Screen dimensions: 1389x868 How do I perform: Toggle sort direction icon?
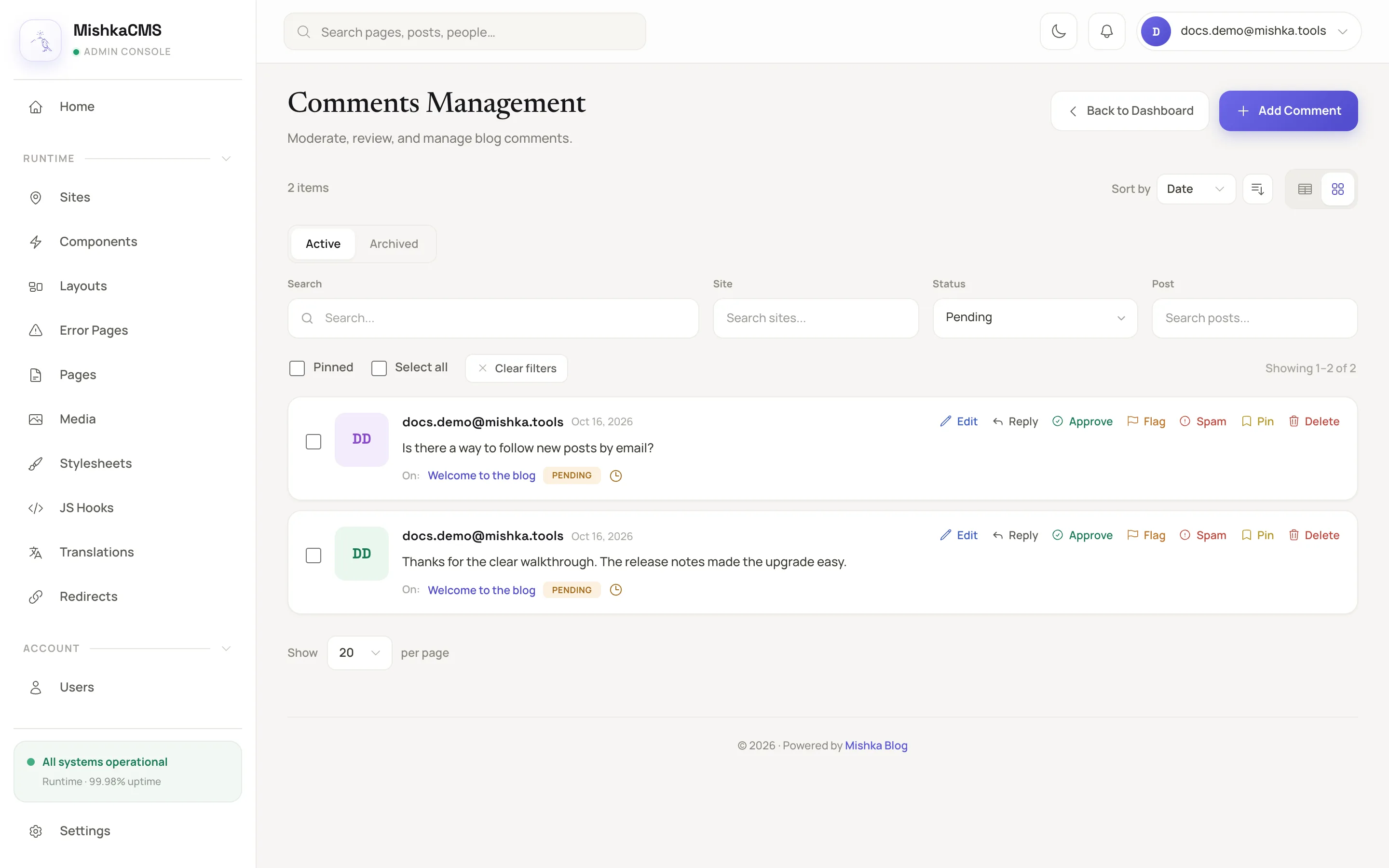1257,189
